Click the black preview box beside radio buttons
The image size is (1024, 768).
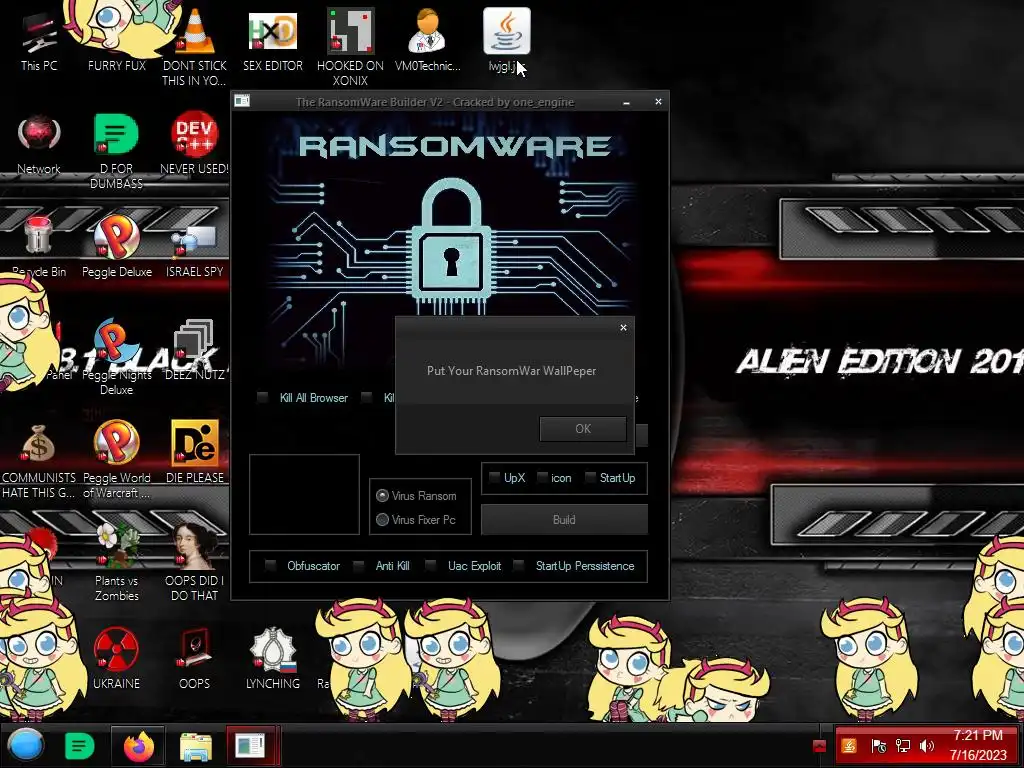[304, 494]
